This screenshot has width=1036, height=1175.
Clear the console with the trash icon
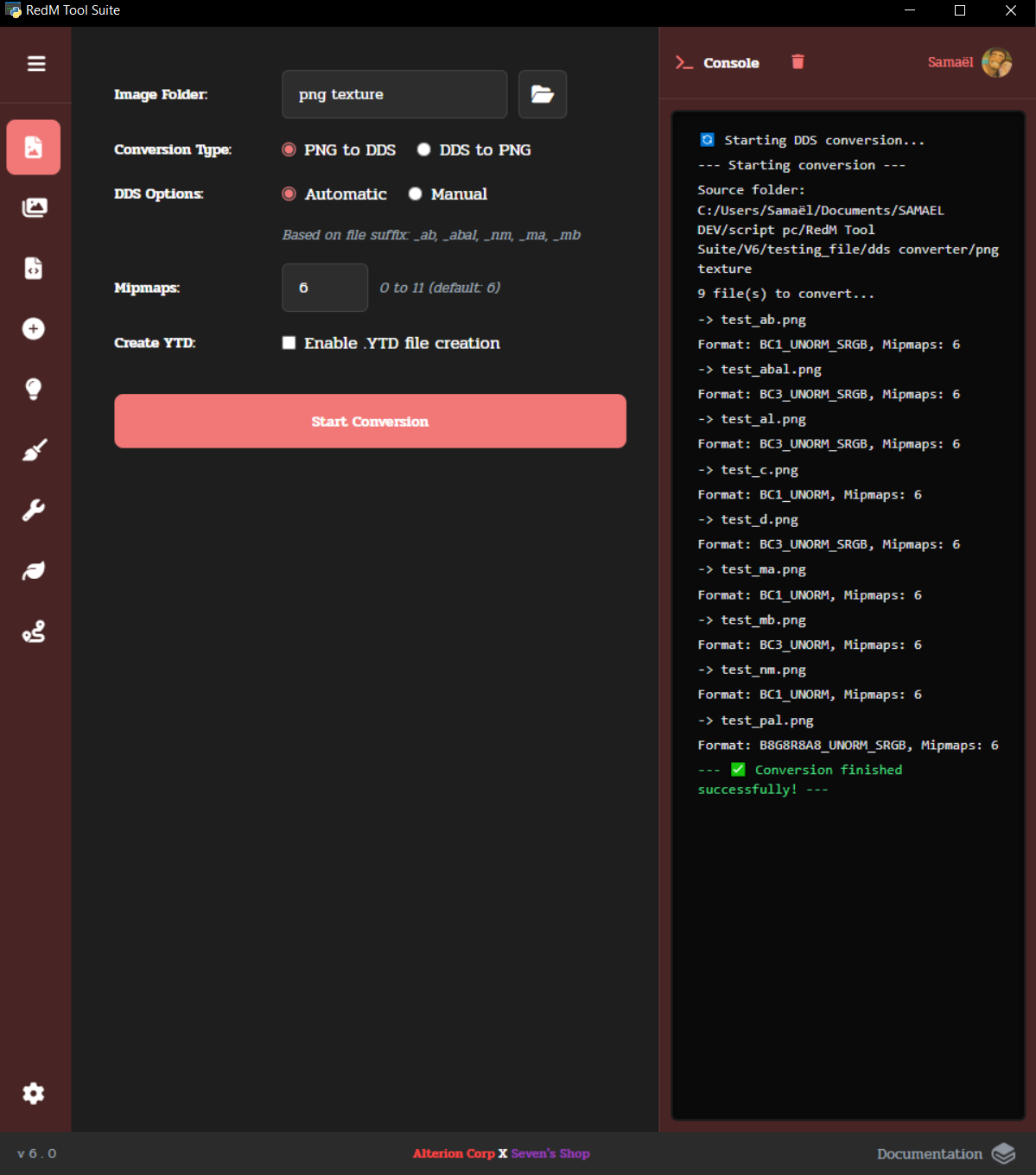pos(798,62)
